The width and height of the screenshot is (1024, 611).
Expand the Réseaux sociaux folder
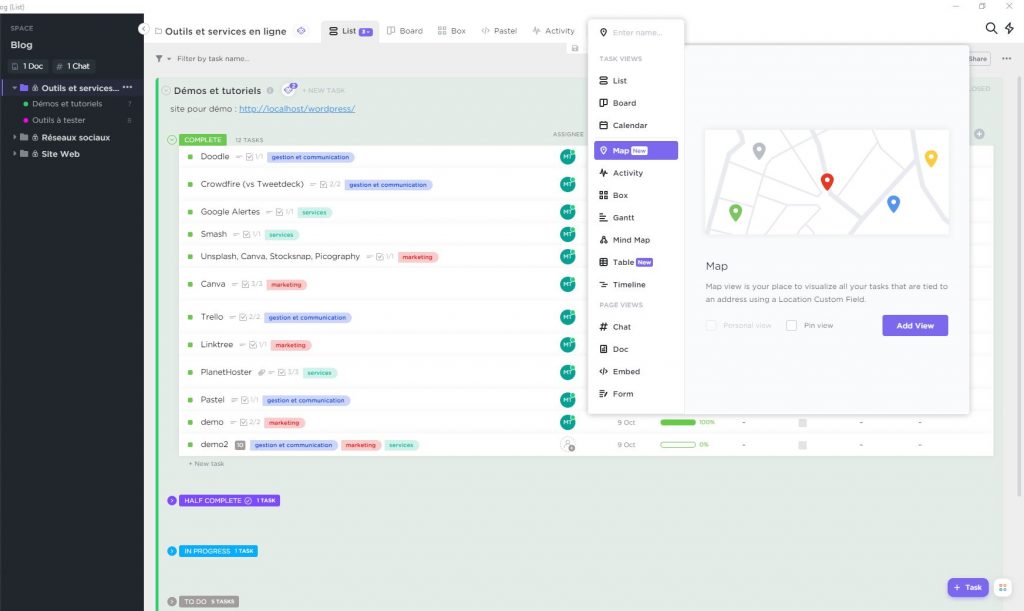14,137
